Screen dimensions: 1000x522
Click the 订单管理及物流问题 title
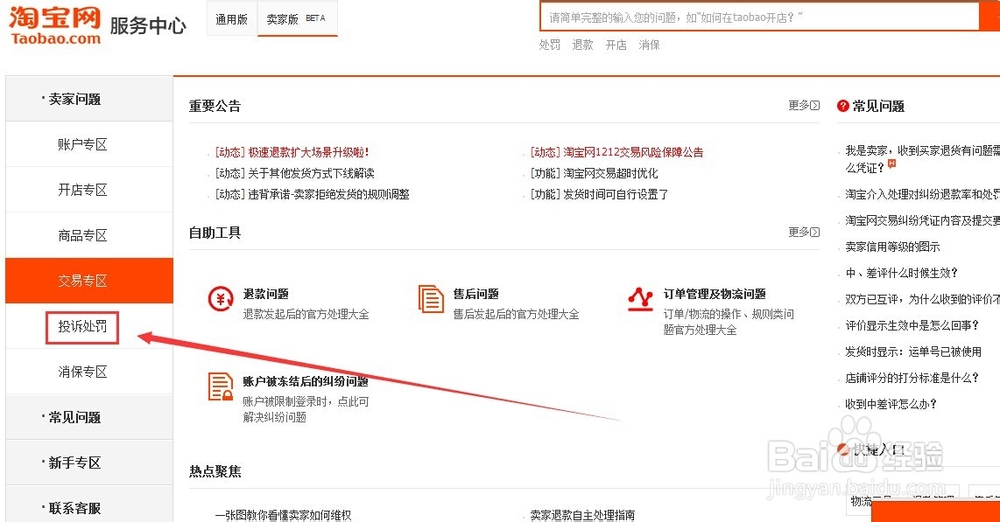[x=714, y=294]
